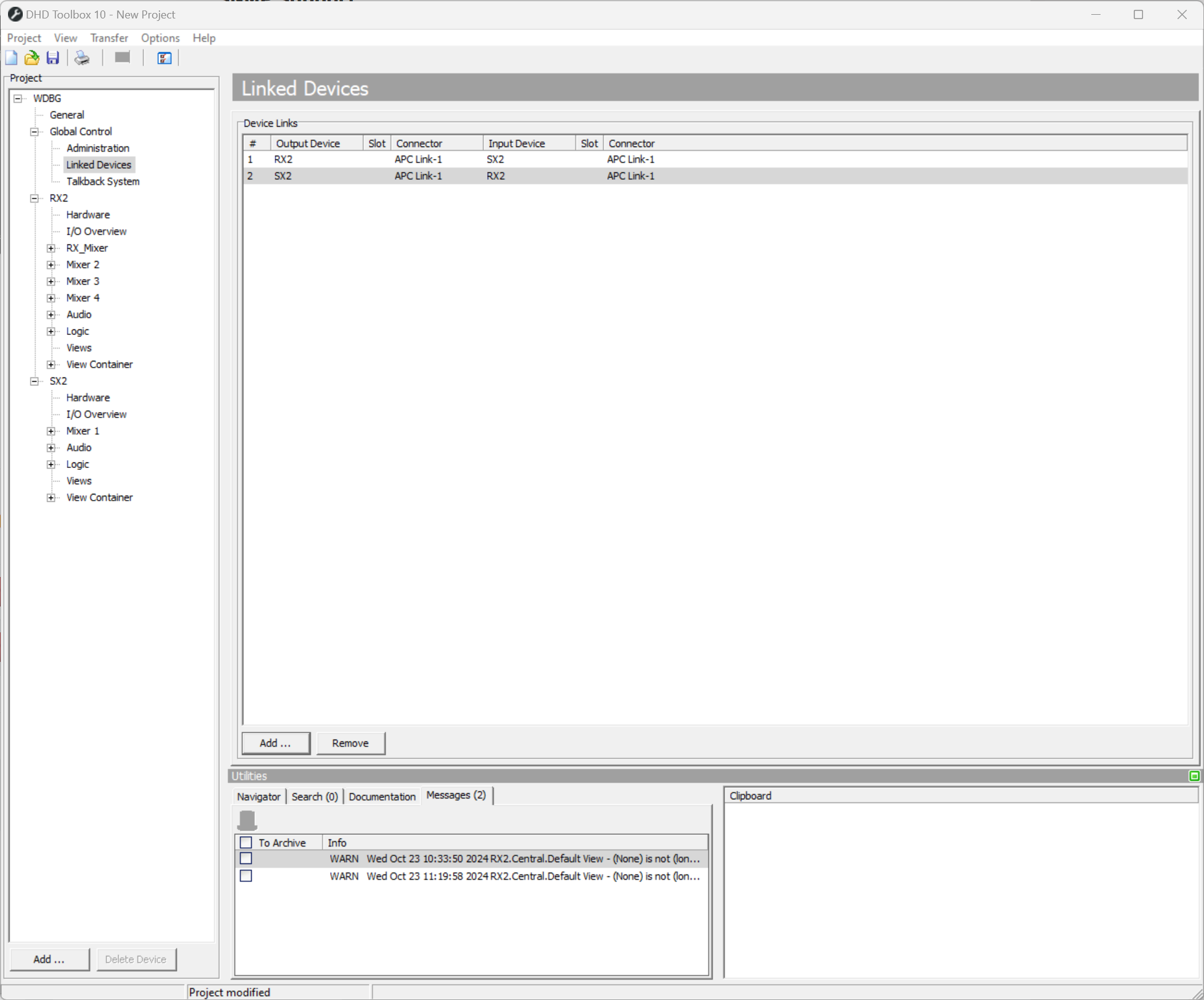
Task: Click the New Project toolbar icon
Action: (x=12, y=58)
